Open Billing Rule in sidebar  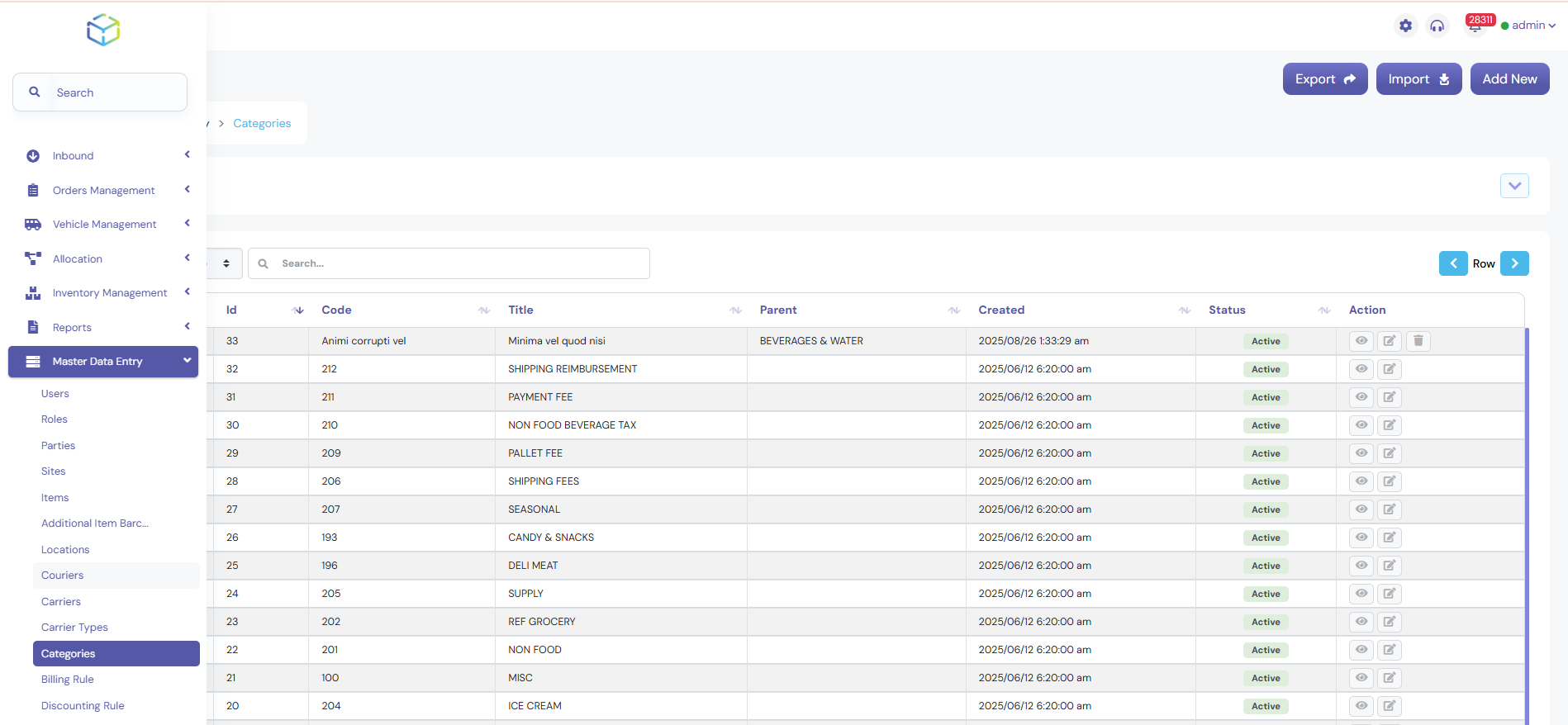pyautogui.click(x=68, y=680)
